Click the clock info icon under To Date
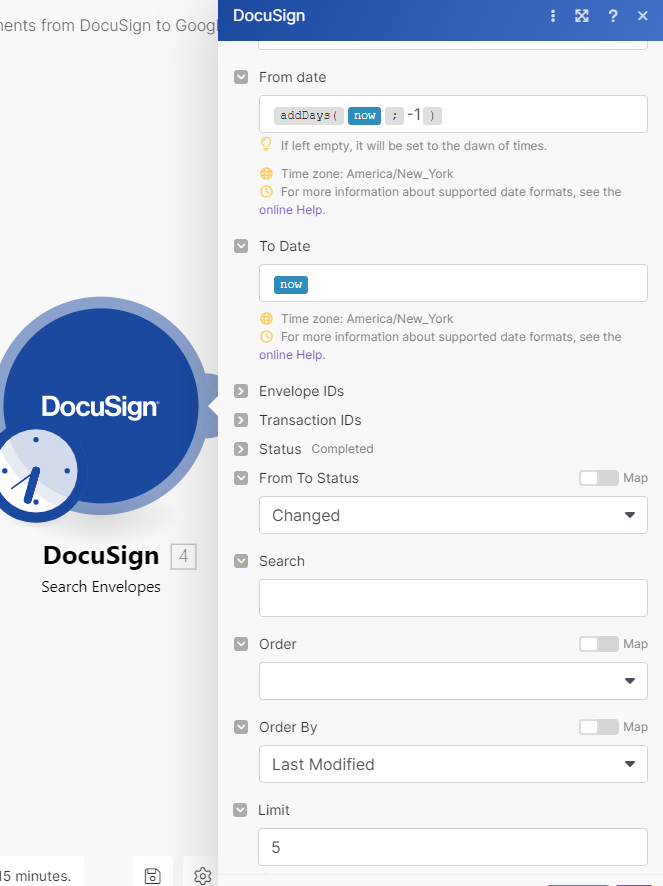The height and width of the screenshot is (886, 663). tap(266, 337)
